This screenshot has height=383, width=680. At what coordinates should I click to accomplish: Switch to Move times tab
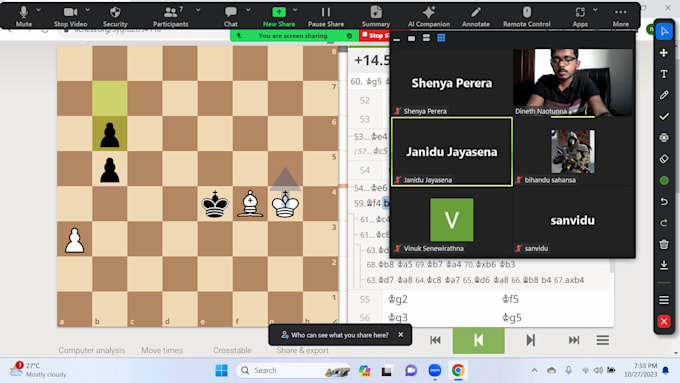pyautogui.click(x=162, y=350)
